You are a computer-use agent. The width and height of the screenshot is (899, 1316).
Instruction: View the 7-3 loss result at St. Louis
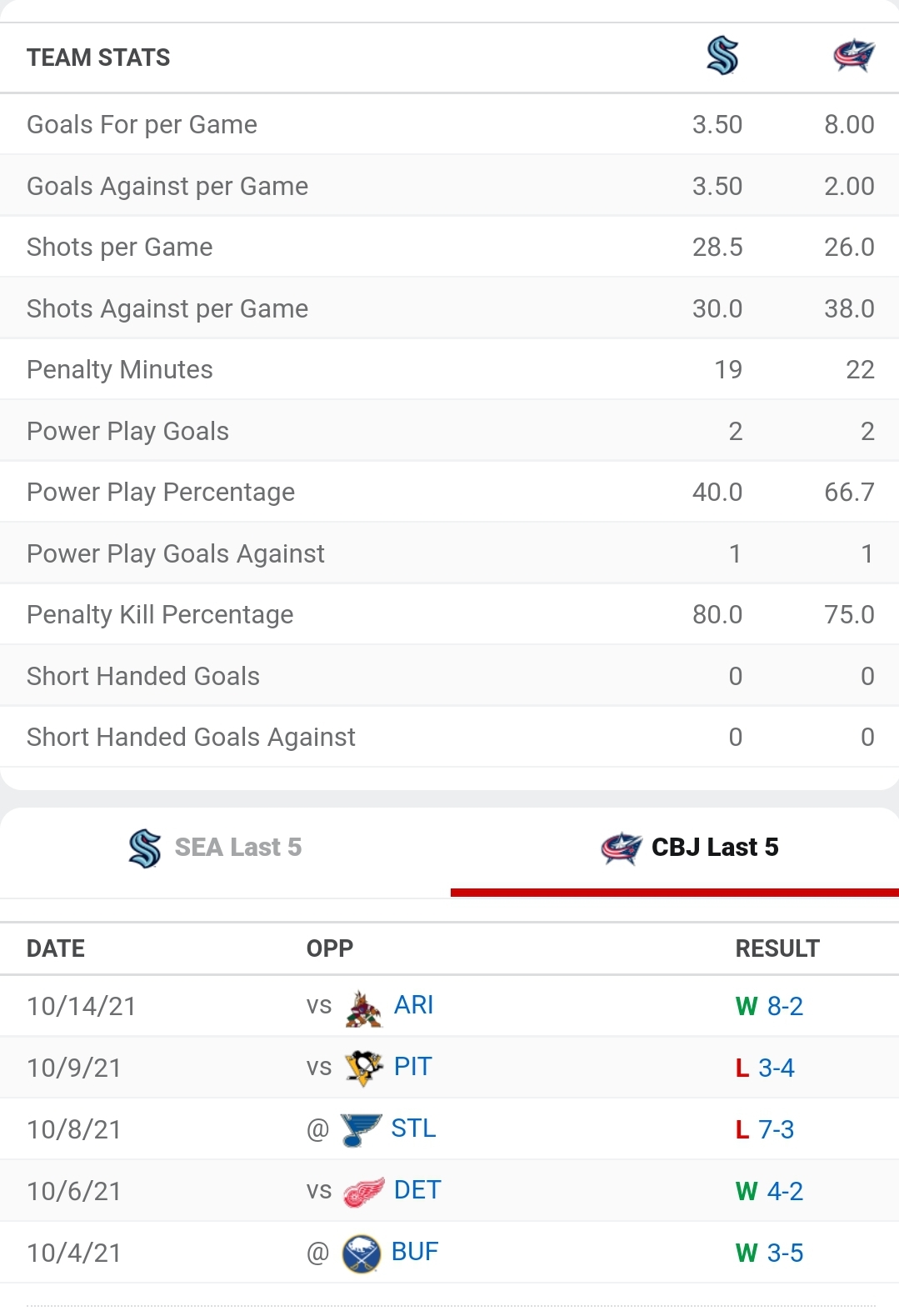pyautogui.click(x=777, y=1130)
